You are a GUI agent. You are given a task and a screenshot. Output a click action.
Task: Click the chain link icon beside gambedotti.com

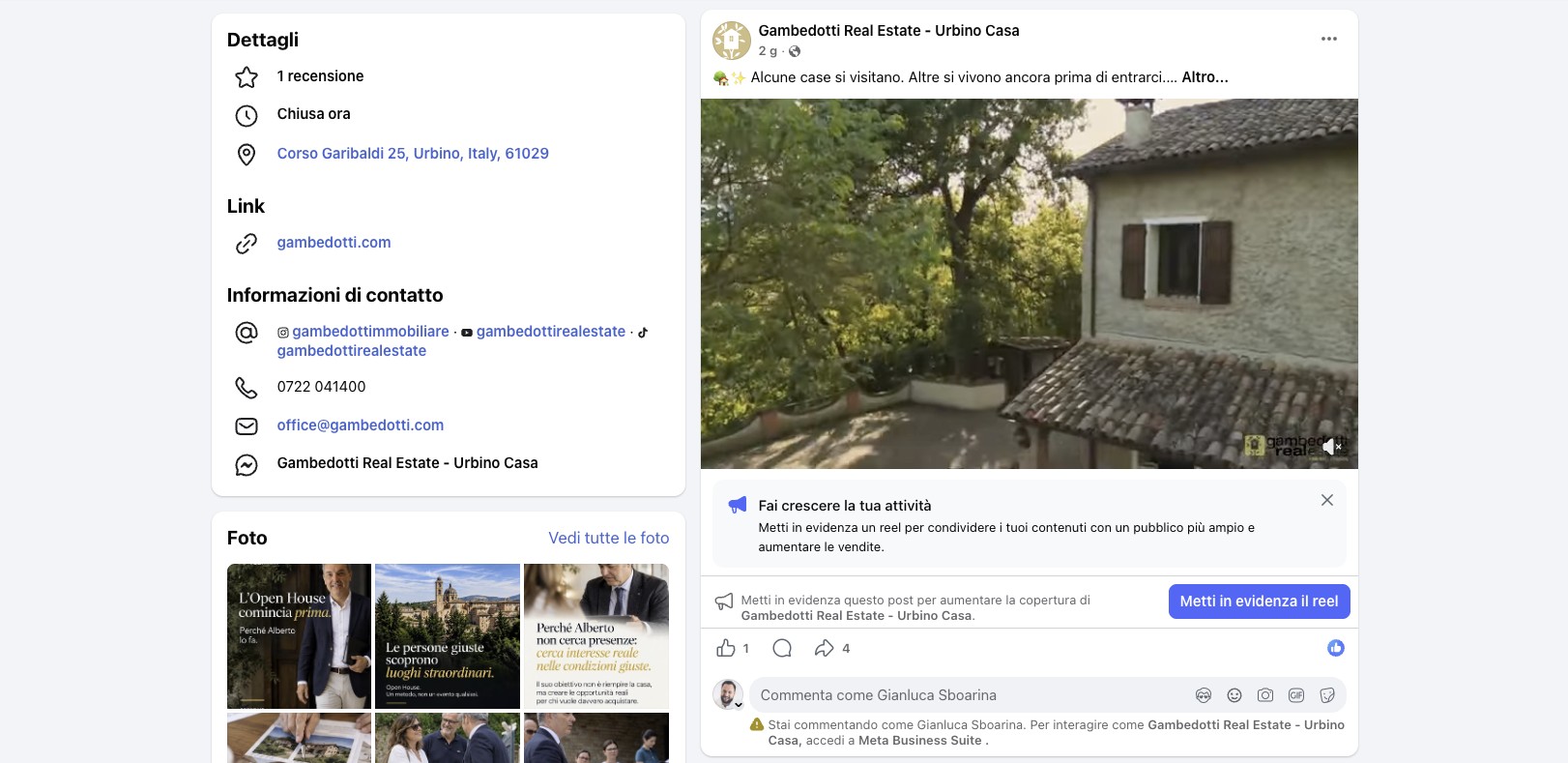[x=247, y=244]
